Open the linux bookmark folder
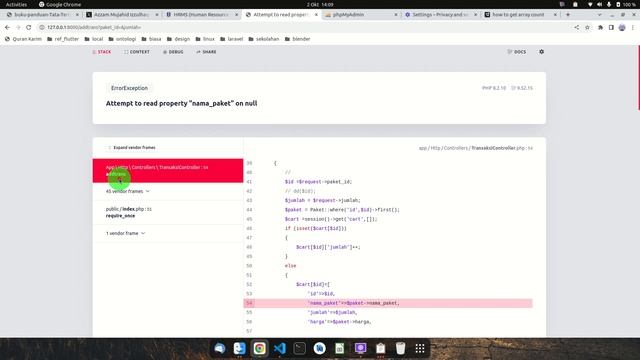This screenshot has height=360, width=640. [x=205, y=39]
